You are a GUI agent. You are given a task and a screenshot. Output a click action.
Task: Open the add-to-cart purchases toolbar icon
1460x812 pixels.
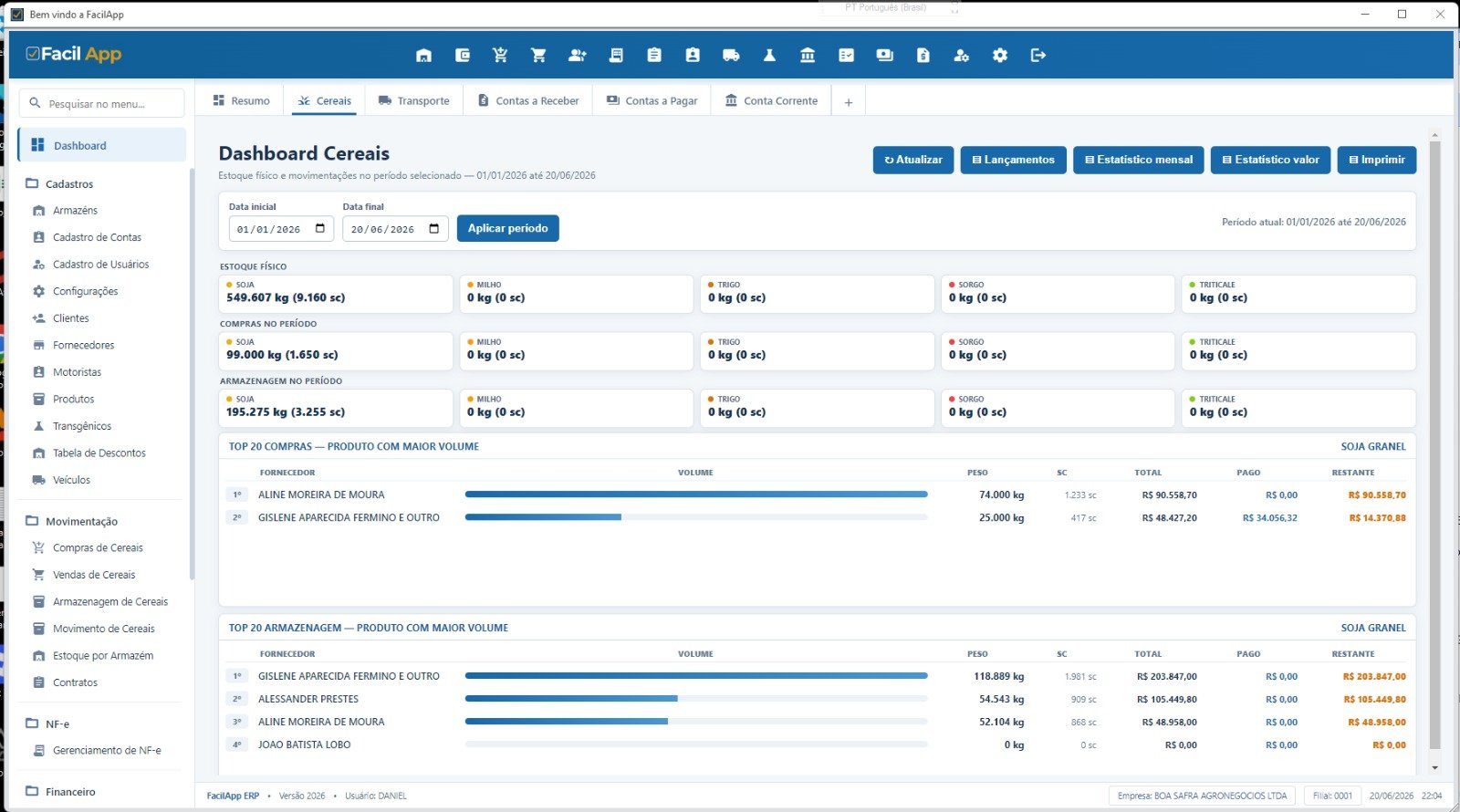pos(500,56)
